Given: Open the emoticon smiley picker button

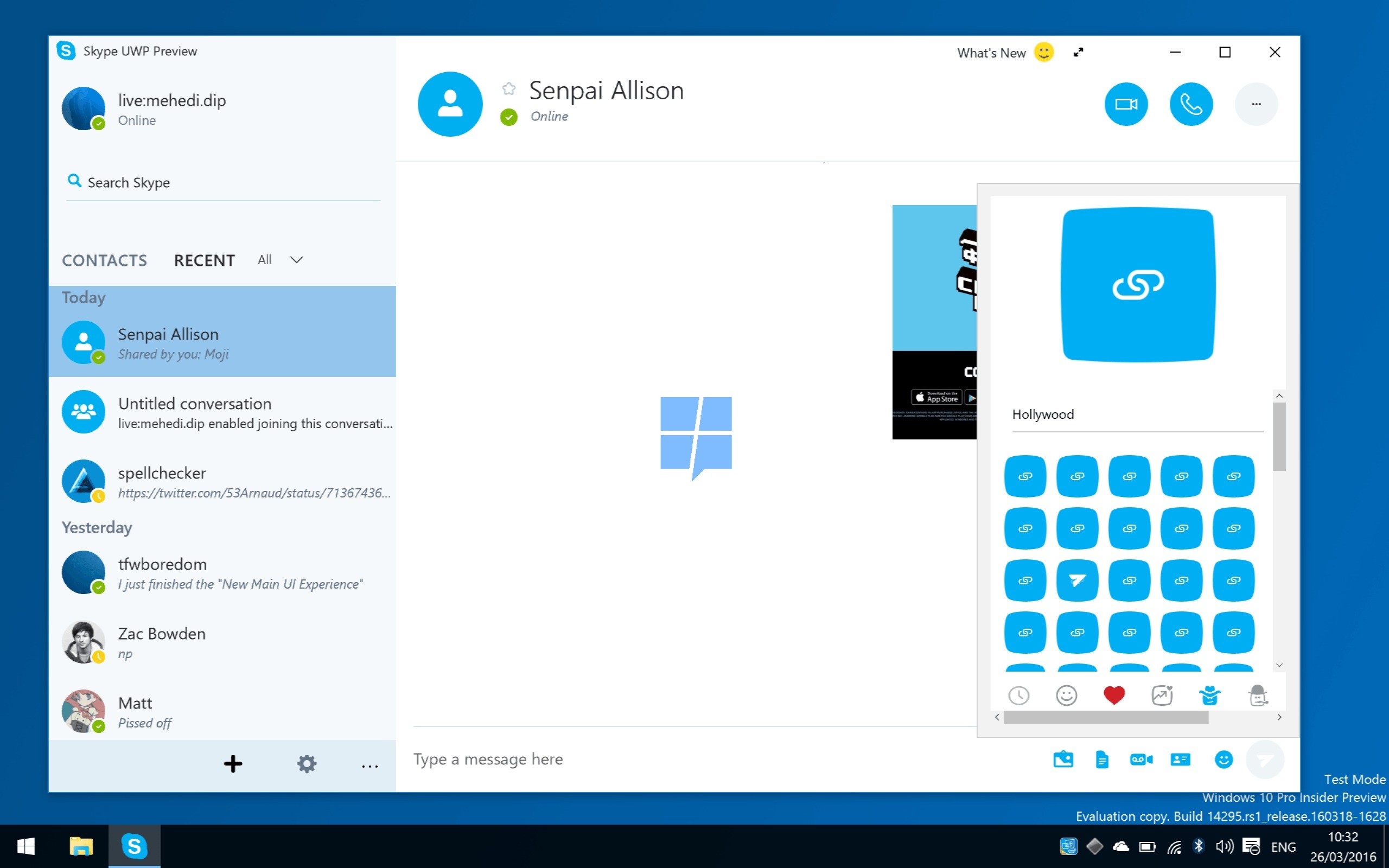Looking at the screenshot, I should coord(1223,759).
